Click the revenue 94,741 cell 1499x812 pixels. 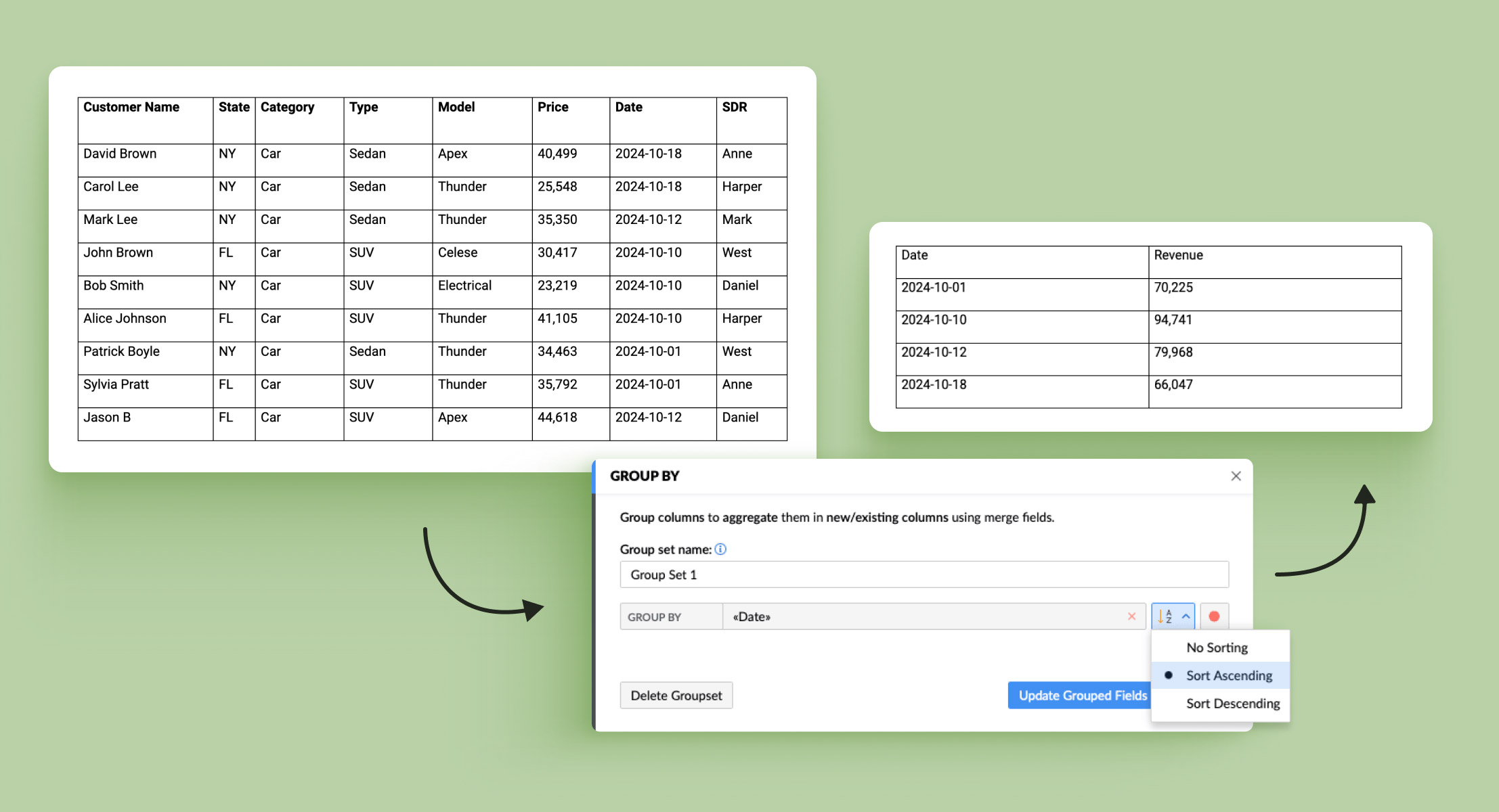[x=1275, y=327]
